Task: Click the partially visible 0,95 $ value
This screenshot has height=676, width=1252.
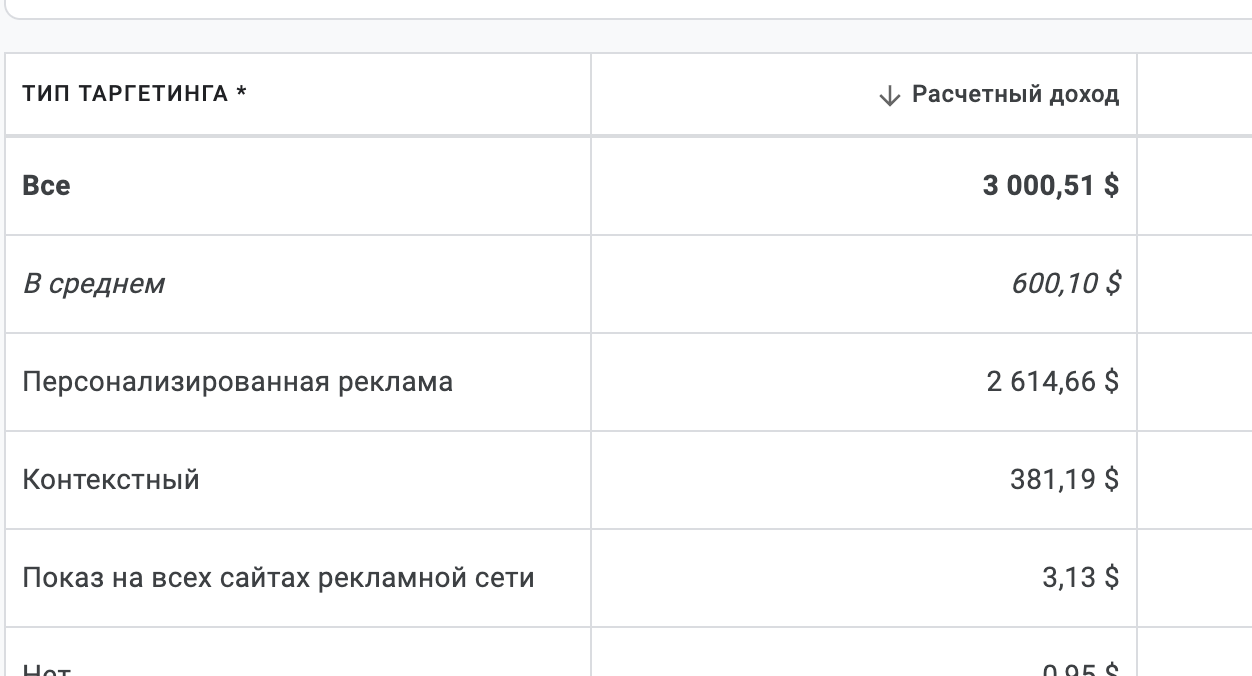Action: tap(1081, 670)
